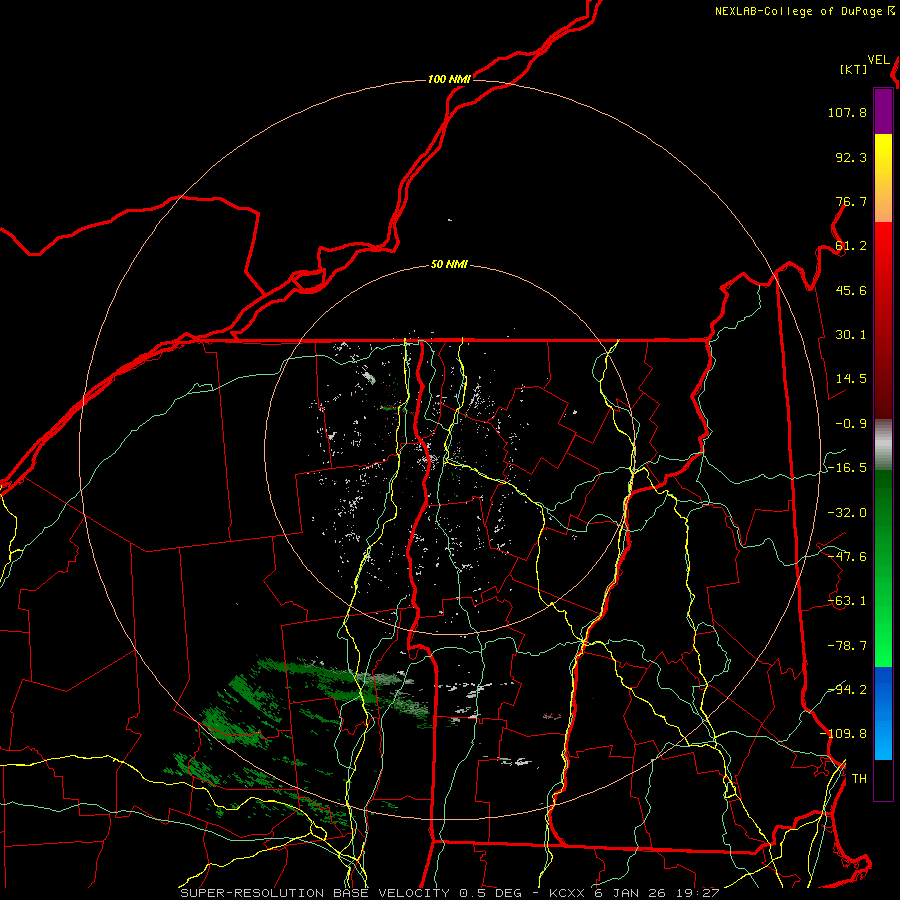Click the 100 NMI range ring label
Image resolution: width=900 pixels, height=900 pixels.
(449, 79)
